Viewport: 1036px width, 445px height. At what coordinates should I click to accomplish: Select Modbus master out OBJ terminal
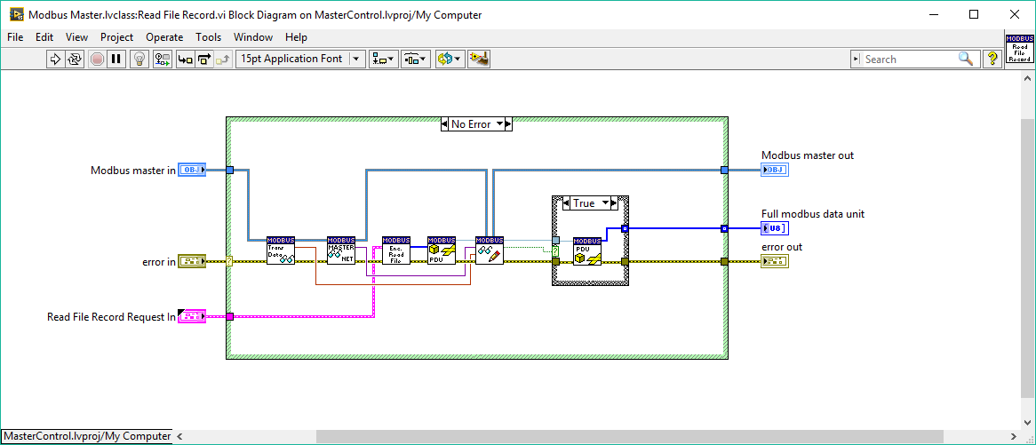click(x=774, y=170)
